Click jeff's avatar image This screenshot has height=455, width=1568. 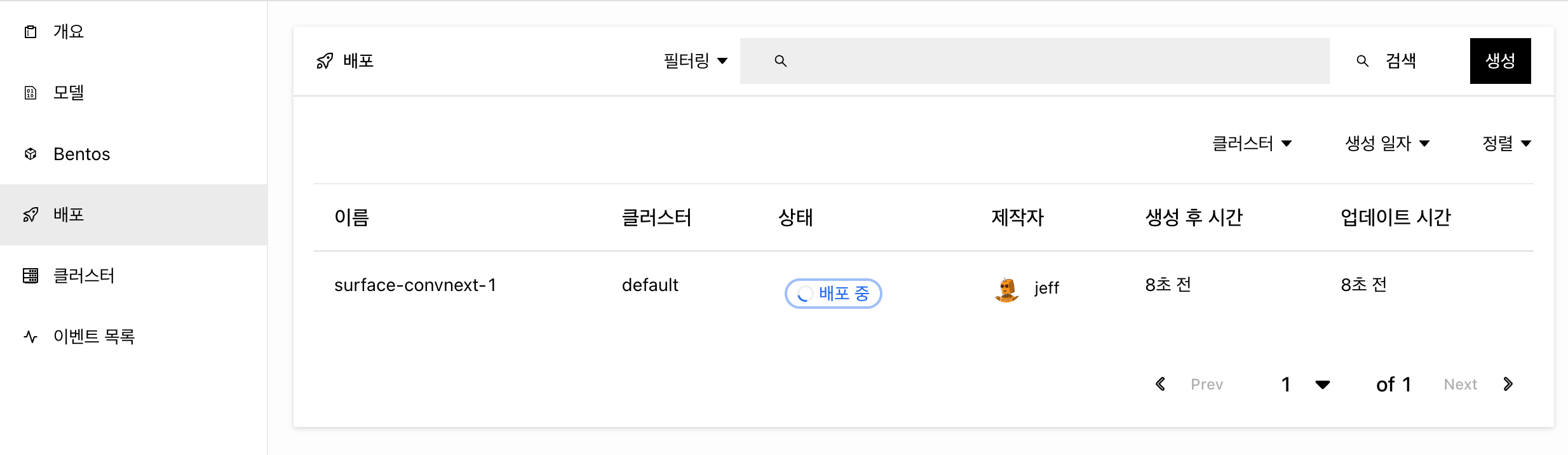(1007, 290)
